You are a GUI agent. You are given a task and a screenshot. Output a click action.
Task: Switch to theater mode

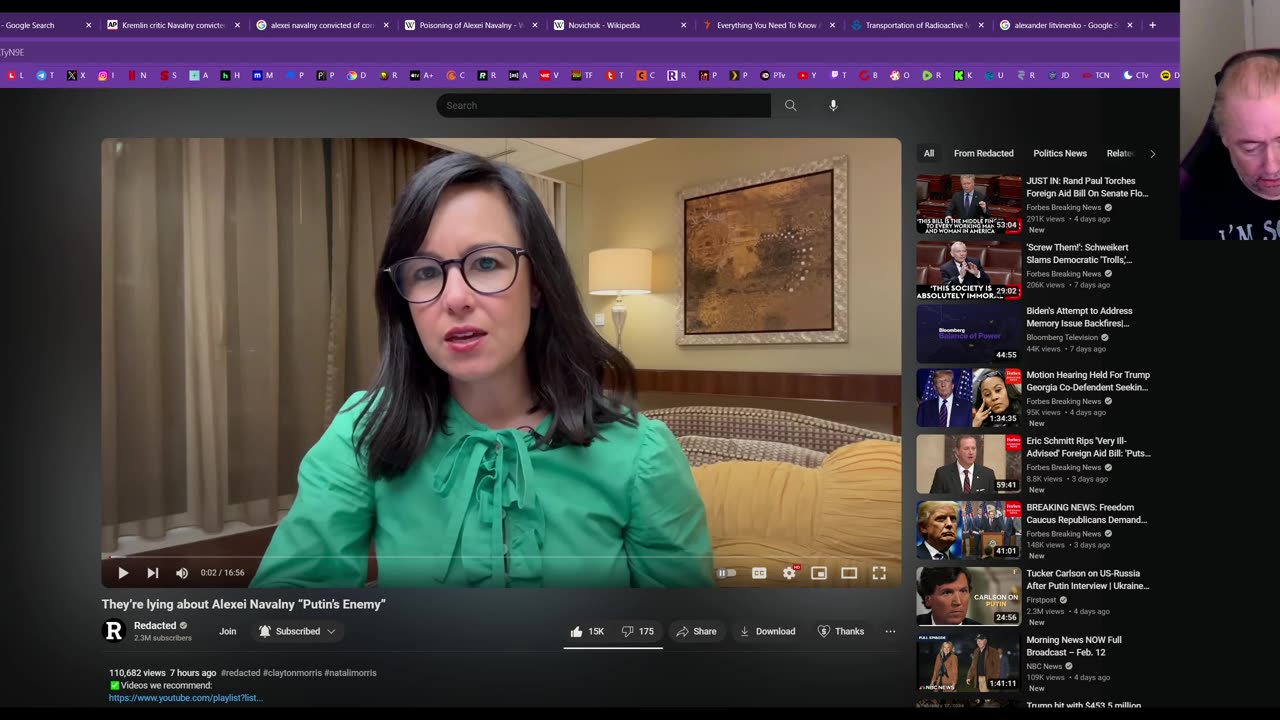coord(849,573)
